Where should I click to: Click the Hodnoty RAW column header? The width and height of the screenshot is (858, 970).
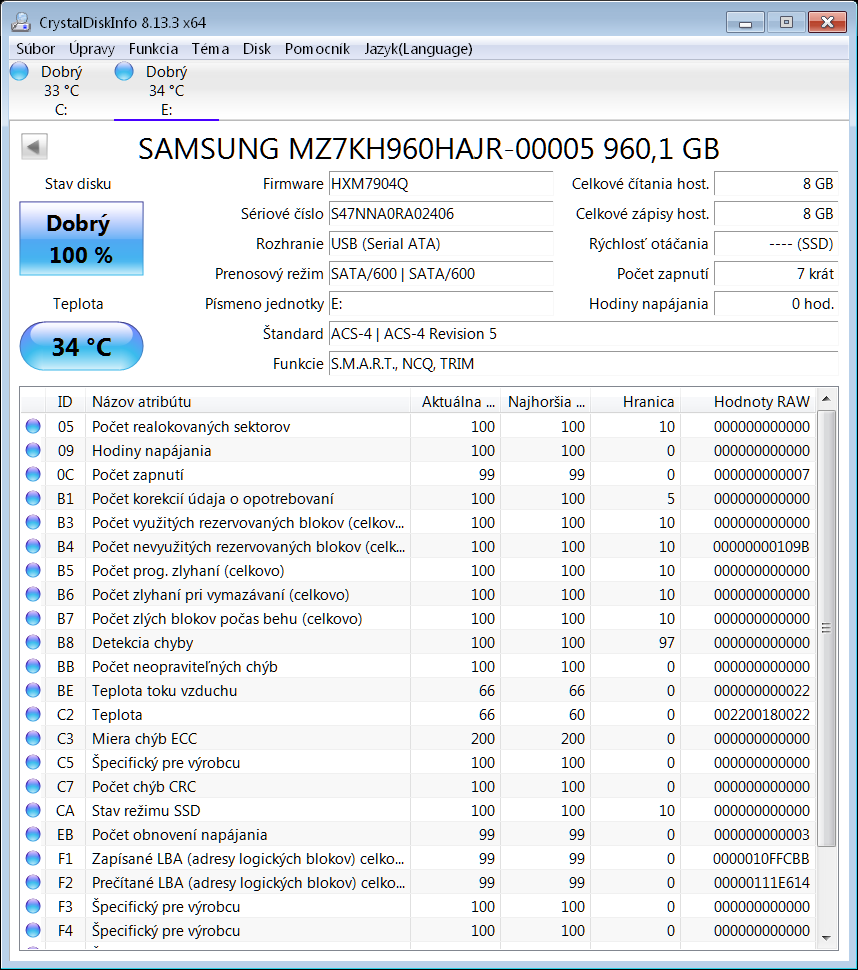pos(749,401)
